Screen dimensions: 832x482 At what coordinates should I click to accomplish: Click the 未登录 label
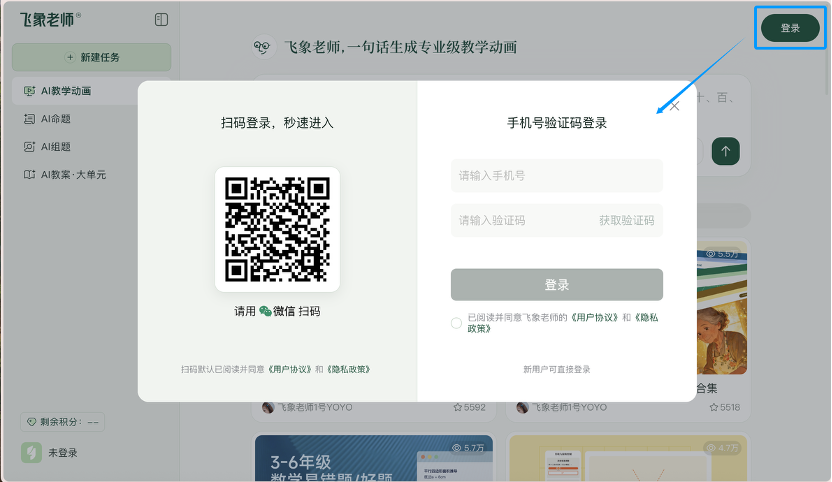[63, 453]
